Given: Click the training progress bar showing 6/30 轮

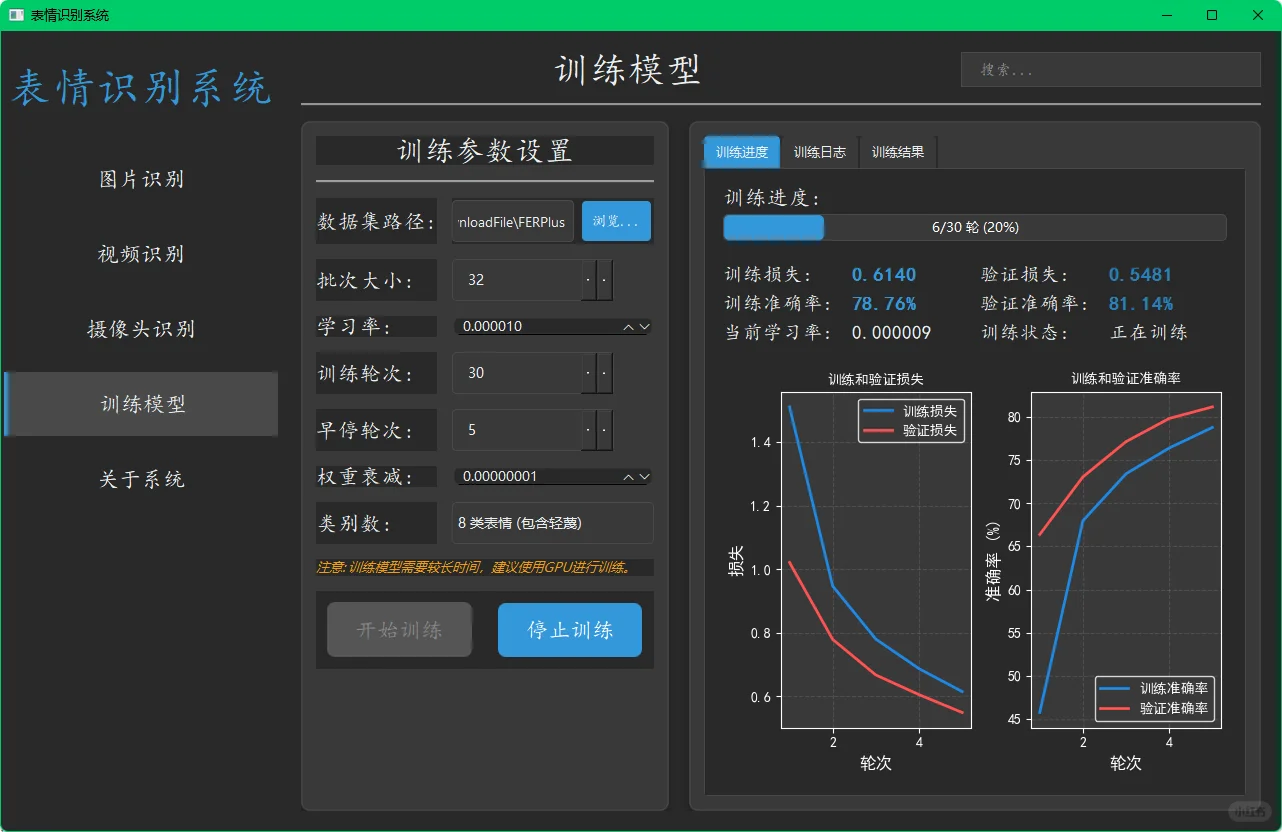Looking at the screenshot, I should tap(974, 227).
